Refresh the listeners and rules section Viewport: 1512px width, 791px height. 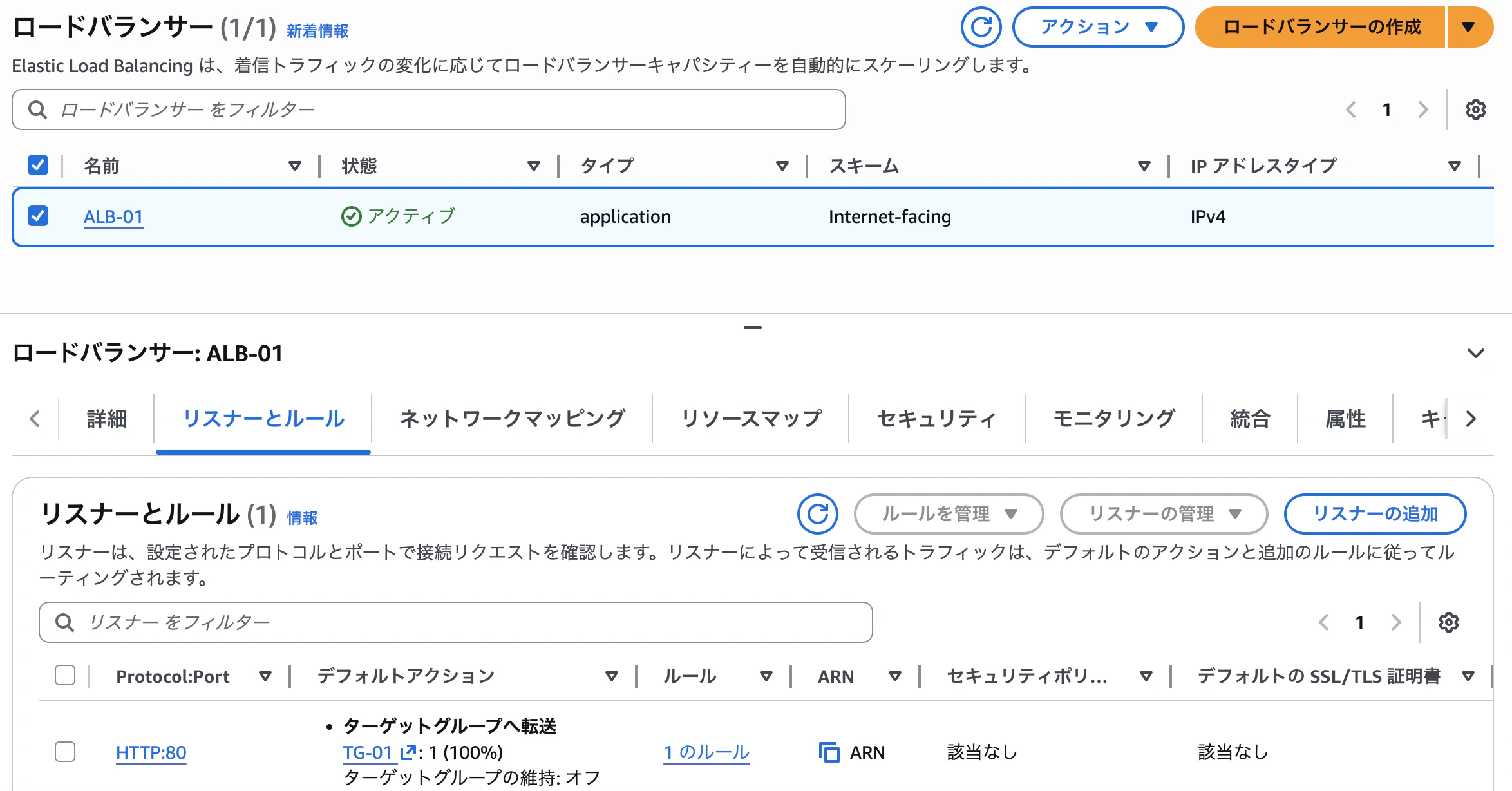pos(817,514)
